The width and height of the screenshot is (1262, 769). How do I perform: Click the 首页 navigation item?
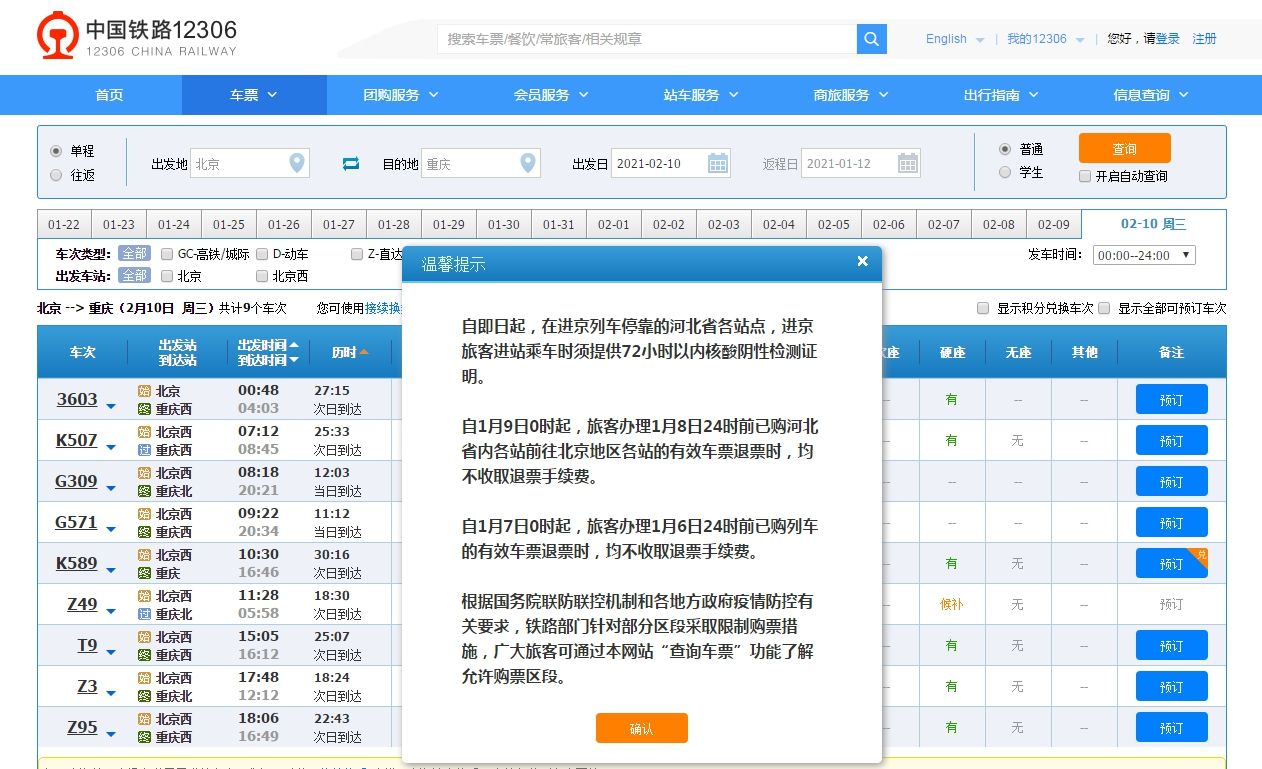[108, 94]
